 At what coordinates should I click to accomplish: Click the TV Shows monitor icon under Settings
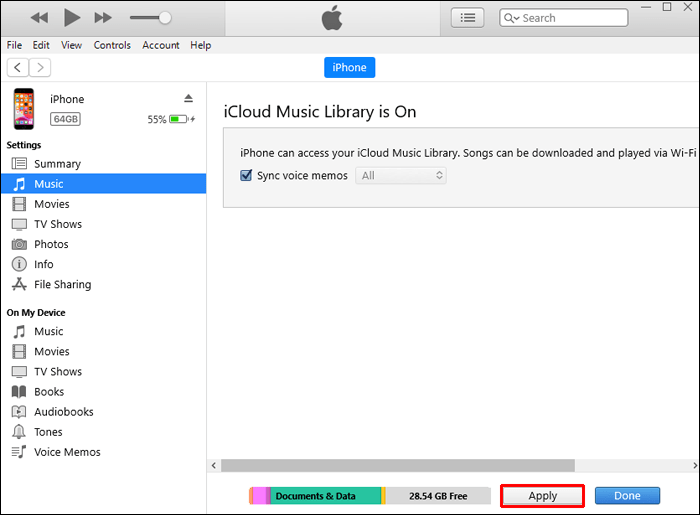click(19, 224)
